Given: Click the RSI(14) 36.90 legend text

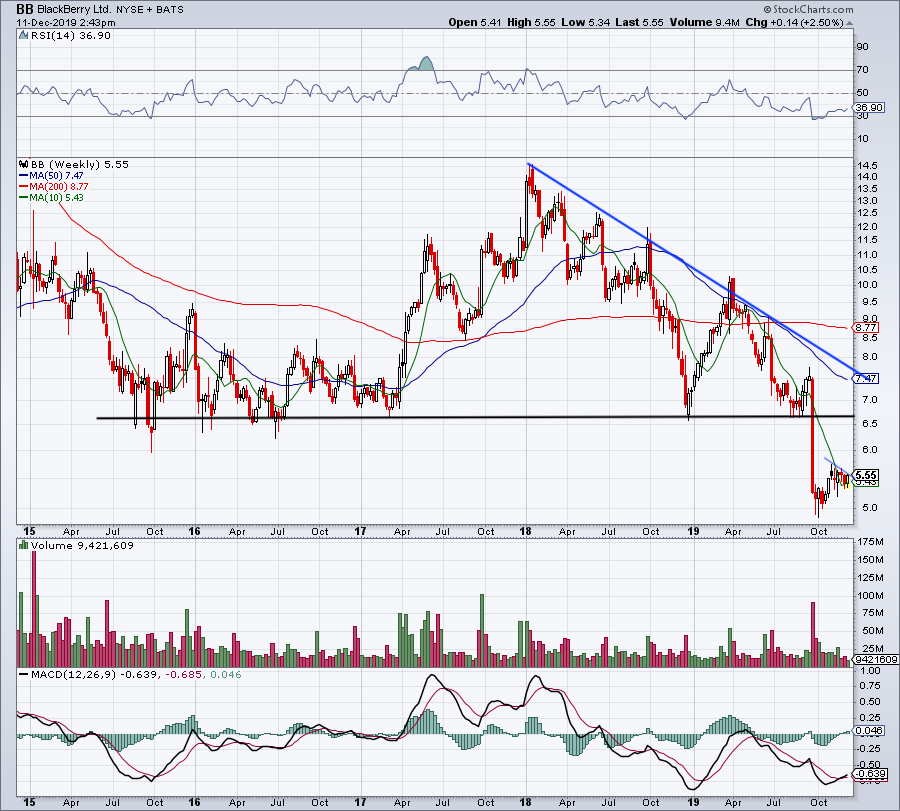Looking at the screenshot, I should (x=71, y=36).
